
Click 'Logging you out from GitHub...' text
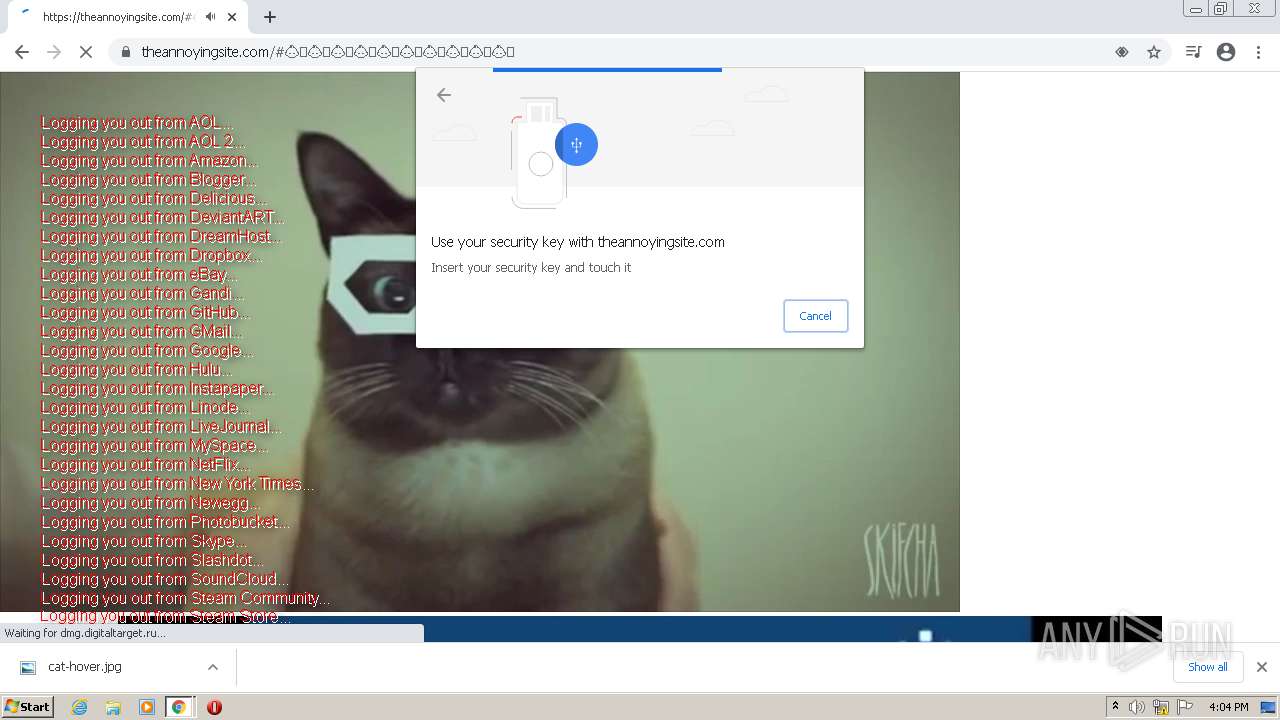tap(145, 313)
